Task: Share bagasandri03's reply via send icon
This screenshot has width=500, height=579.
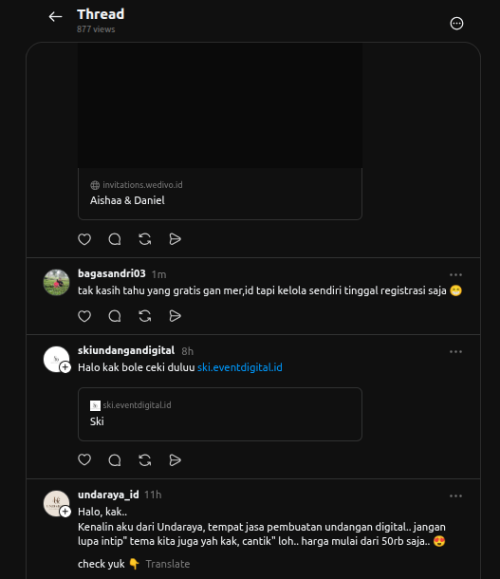Action: pyautogui.click(x=175, y=316)
